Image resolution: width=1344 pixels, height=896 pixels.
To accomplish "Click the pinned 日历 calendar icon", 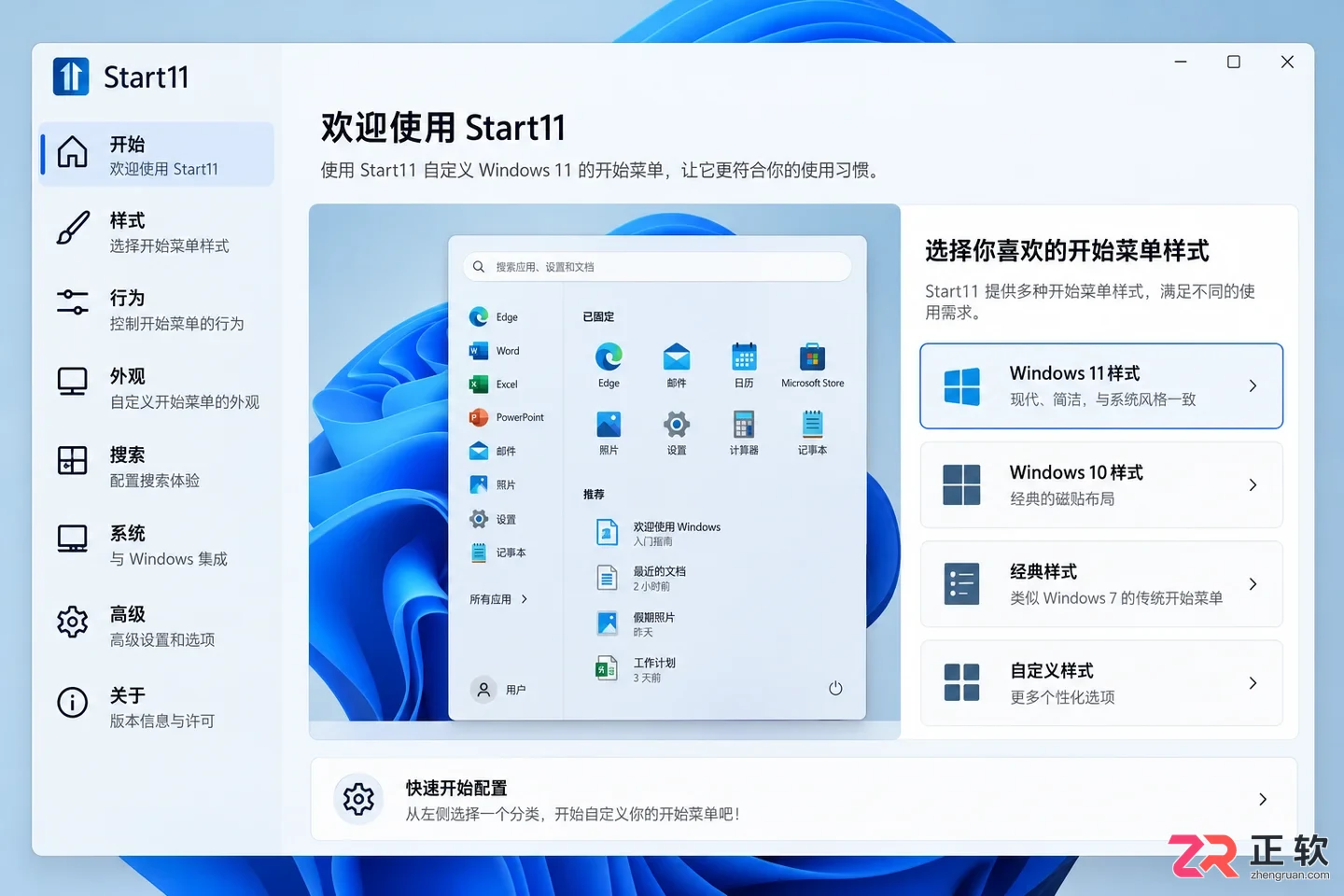I will pyautogui.click(x=744, y=357).
